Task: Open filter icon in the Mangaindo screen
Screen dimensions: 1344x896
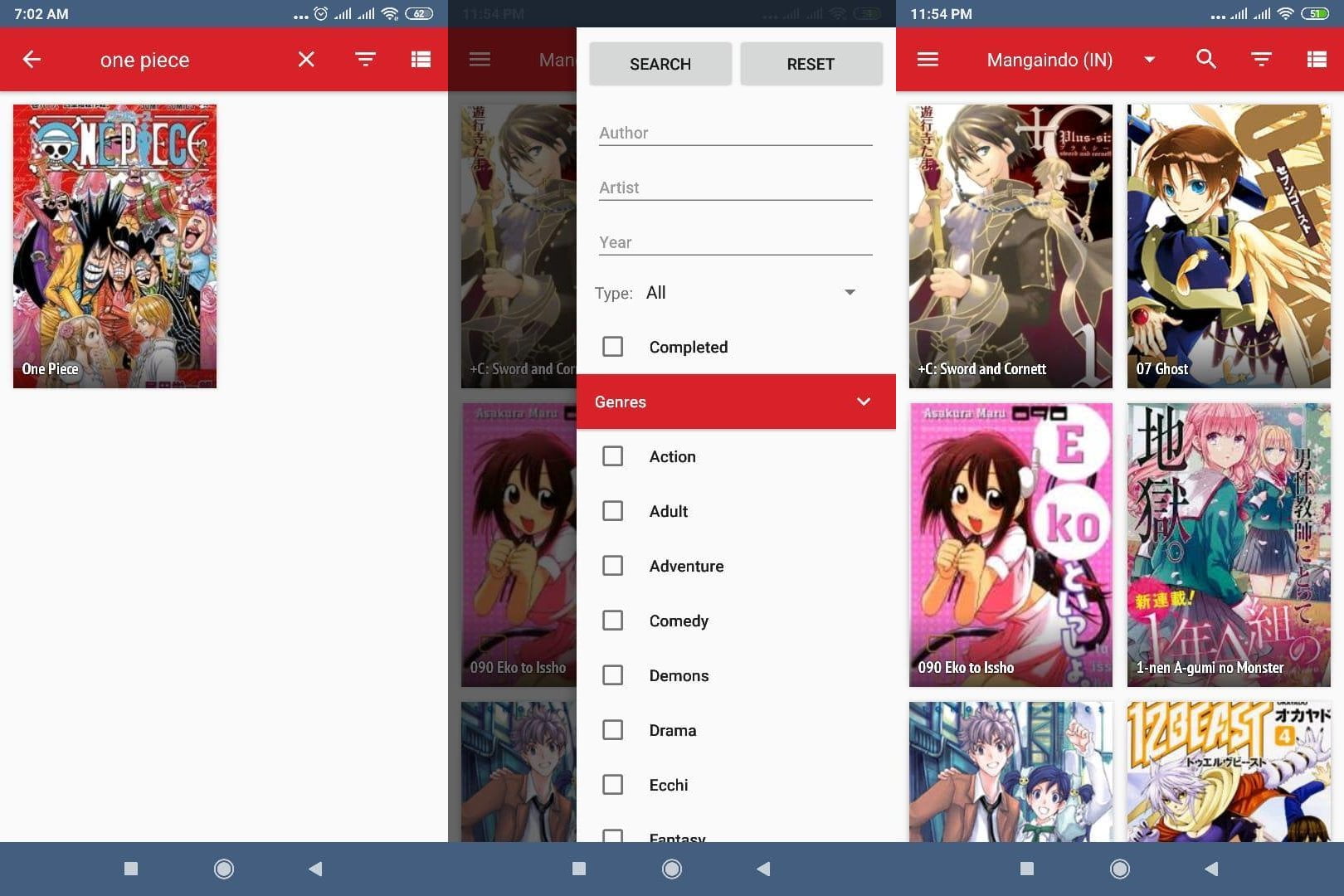Action: 1261,59
